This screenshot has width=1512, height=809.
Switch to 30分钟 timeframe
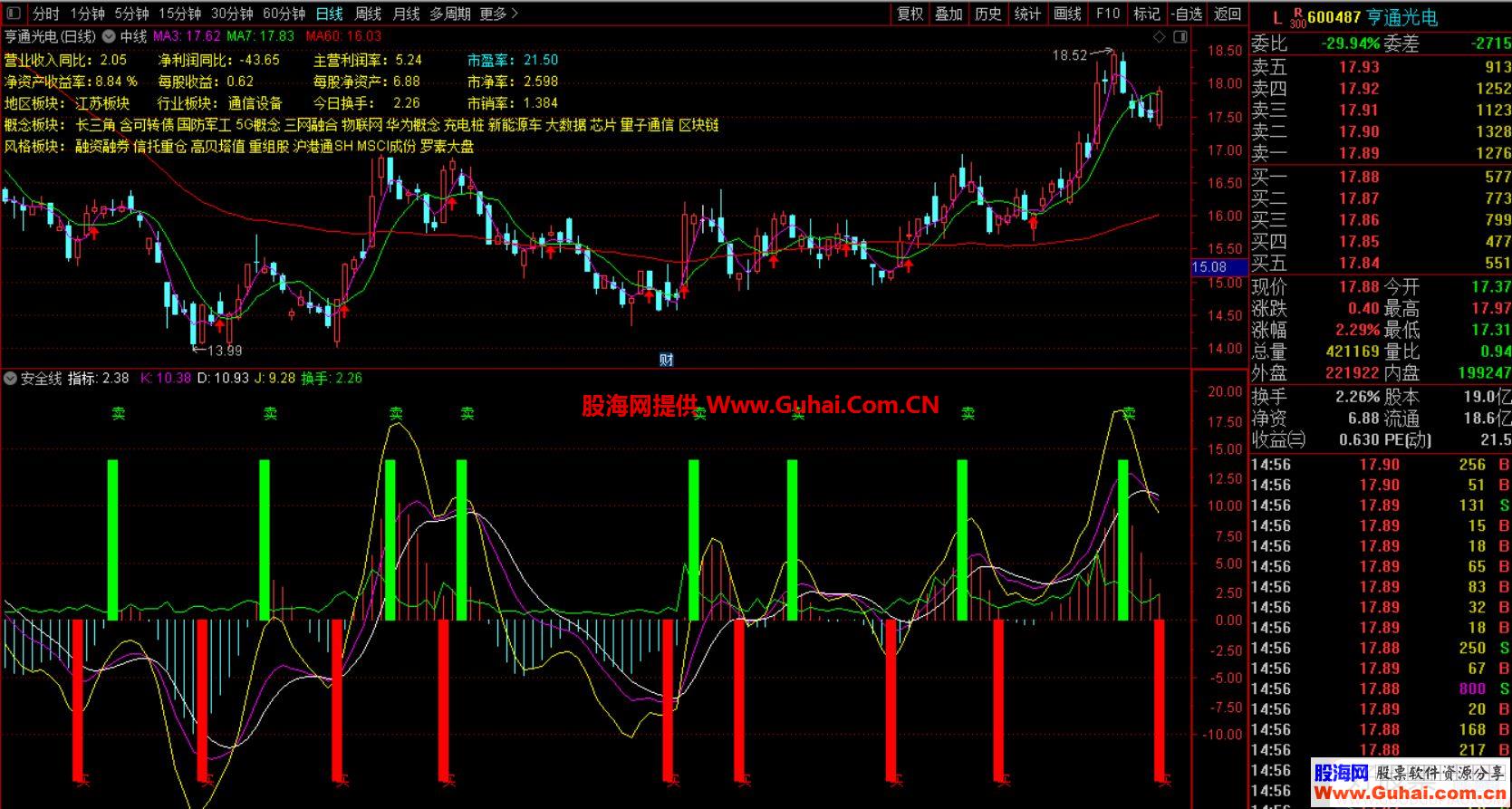pyautogui.click(x=233, y=14)
